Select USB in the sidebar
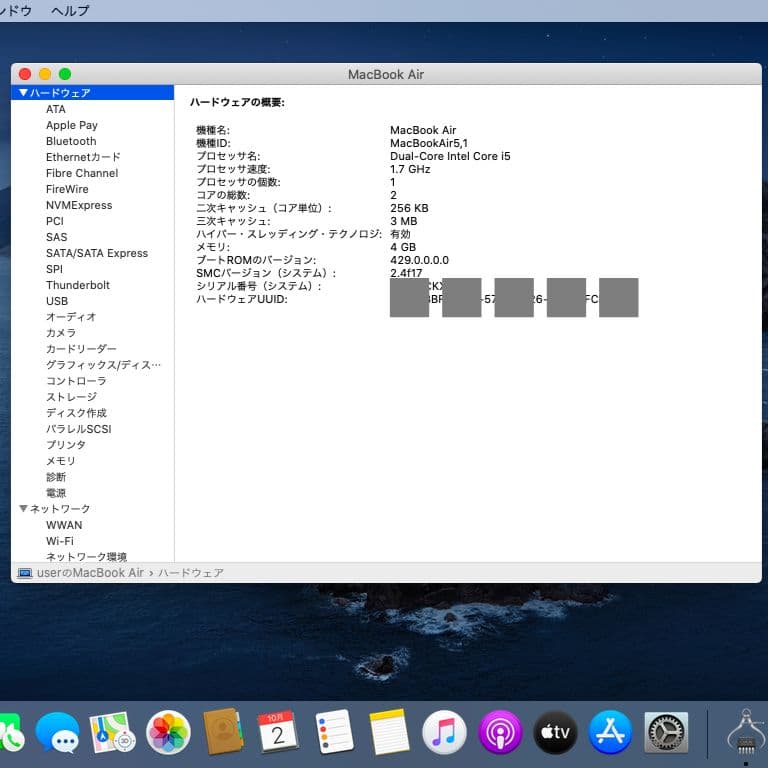Image resolution: width=768 pixels, height=768 pixels. [57, 301]
